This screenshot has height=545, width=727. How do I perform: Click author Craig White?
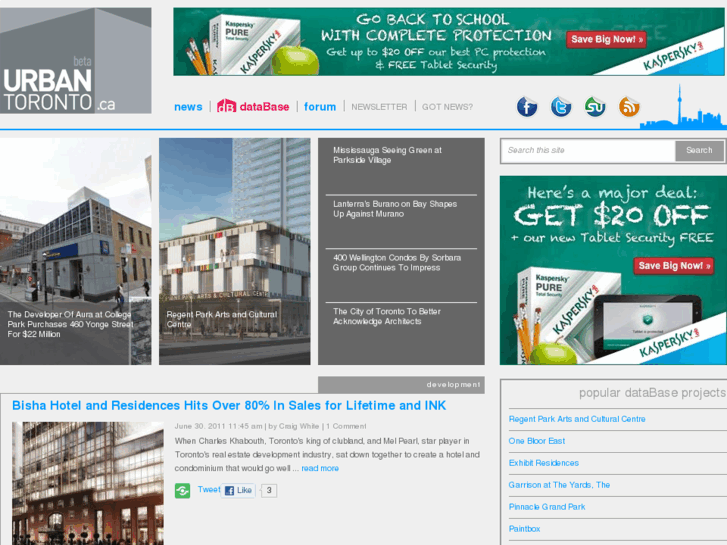point(299,426)
